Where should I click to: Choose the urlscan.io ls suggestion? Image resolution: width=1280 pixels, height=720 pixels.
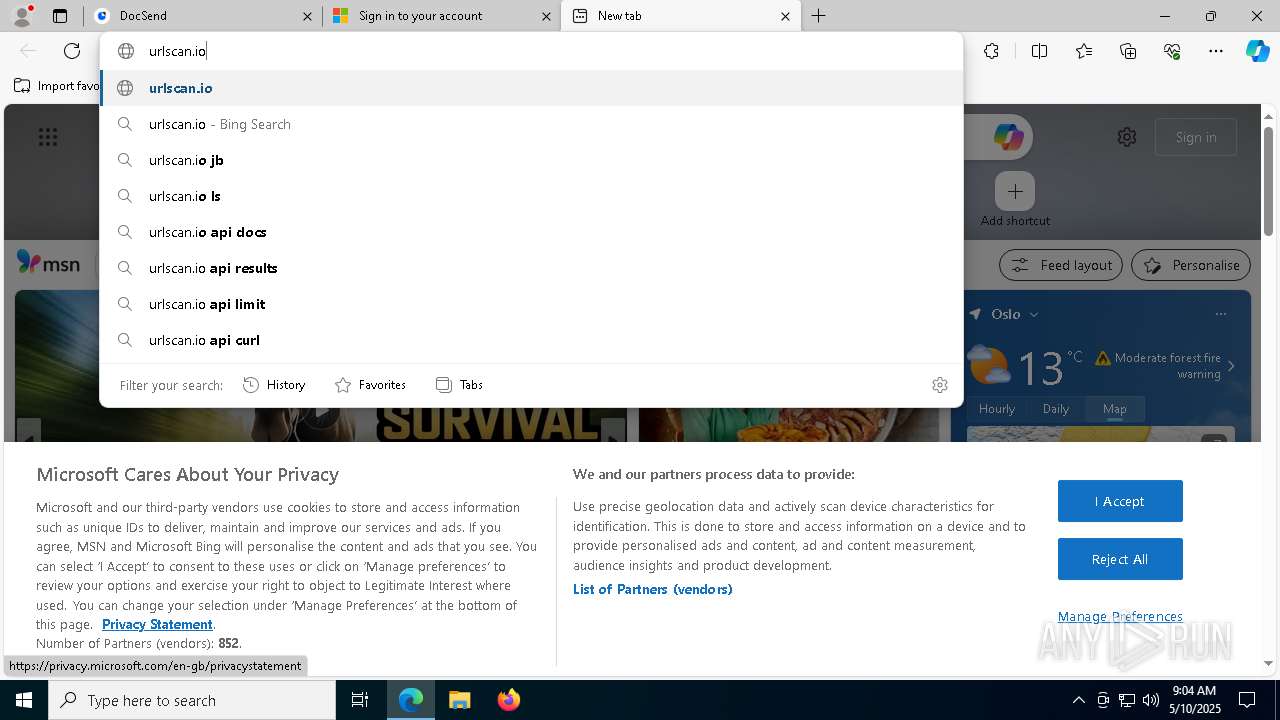(x=531, y=196)
